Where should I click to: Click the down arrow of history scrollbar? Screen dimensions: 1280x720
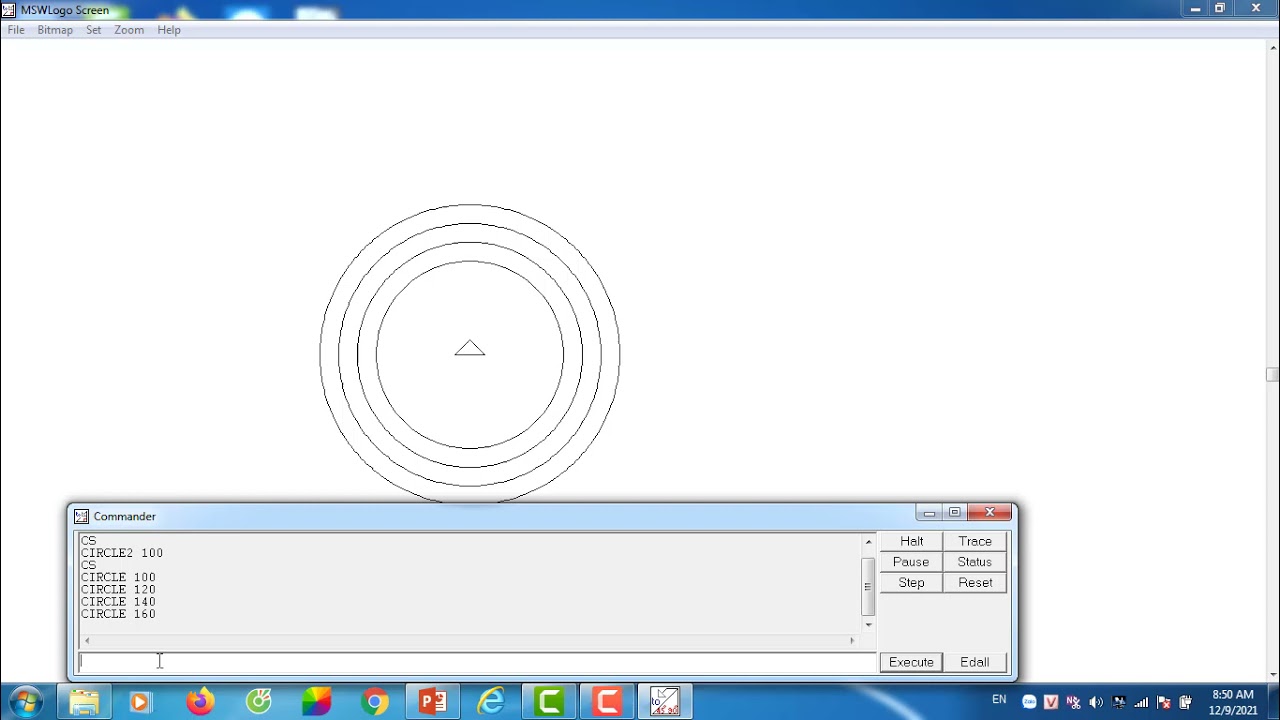tap(868, 625)
